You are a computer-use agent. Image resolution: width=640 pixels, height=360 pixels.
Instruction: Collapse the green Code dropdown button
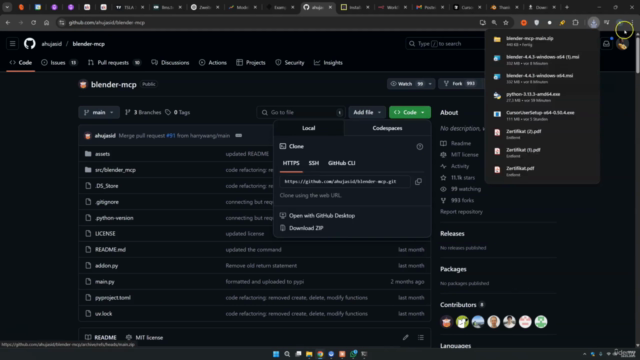tap(410, 112)
